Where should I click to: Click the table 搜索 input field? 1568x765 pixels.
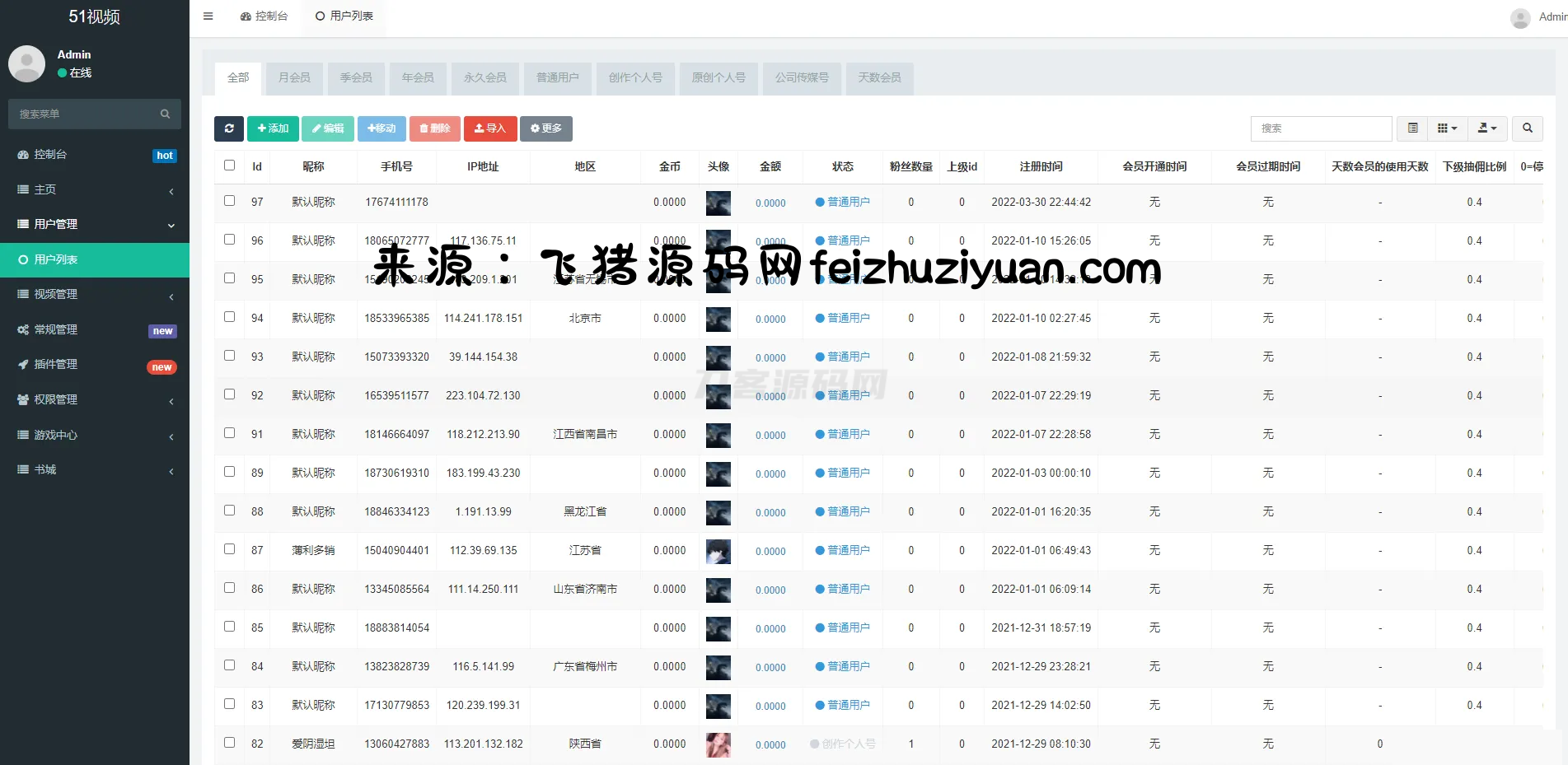click(1321, 128)
